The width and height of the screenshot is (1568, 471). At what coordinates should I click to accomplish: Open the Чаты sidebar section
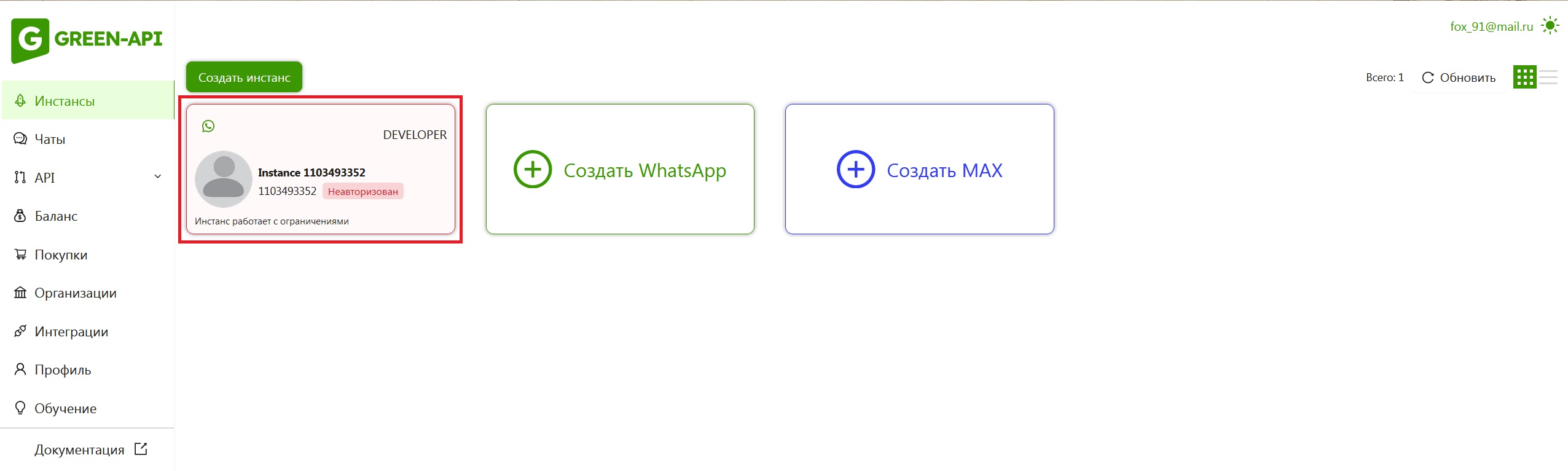click(50, 140)
